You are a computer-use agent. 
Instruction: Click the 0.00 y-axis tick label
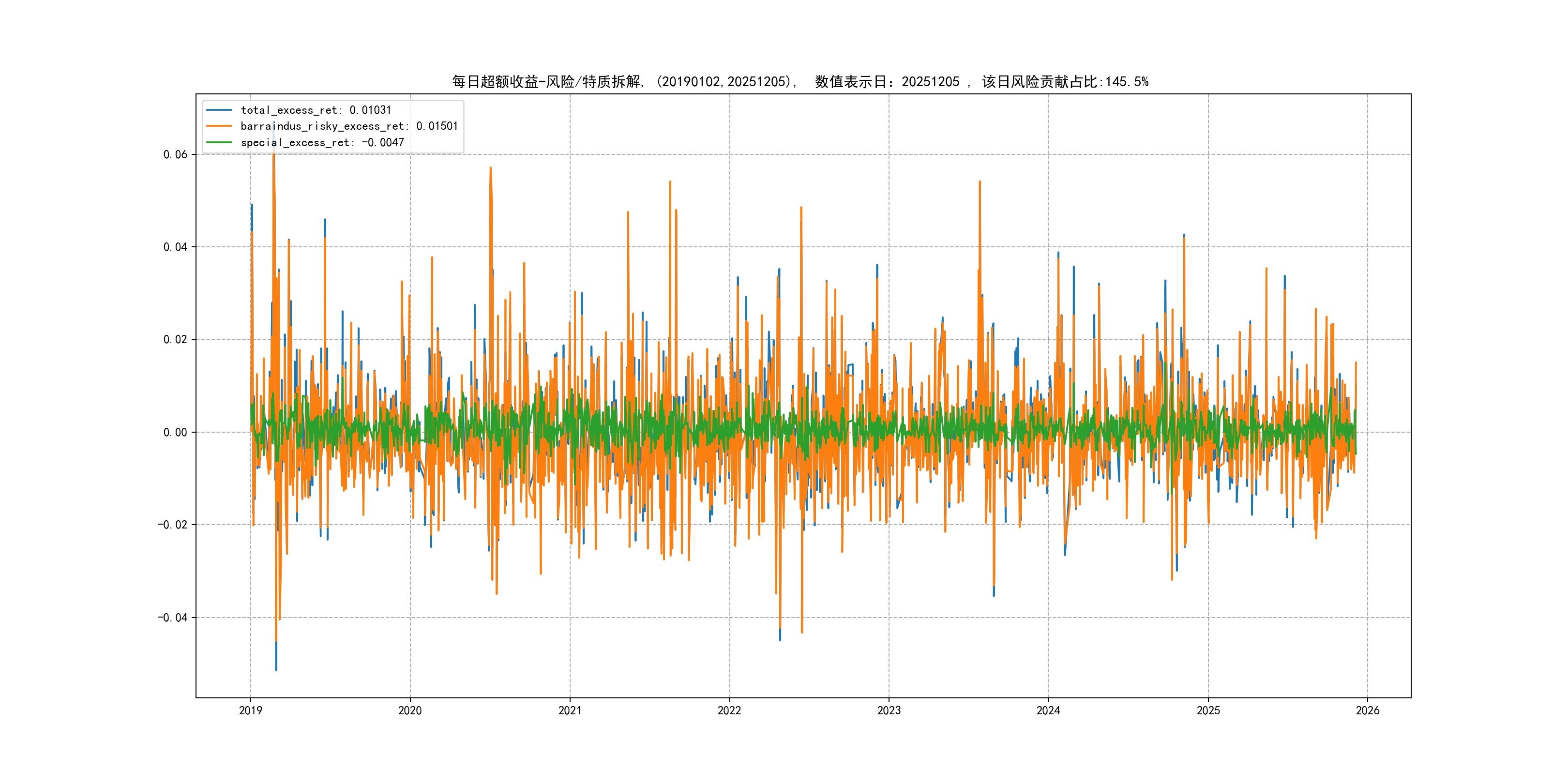(175, 432)
